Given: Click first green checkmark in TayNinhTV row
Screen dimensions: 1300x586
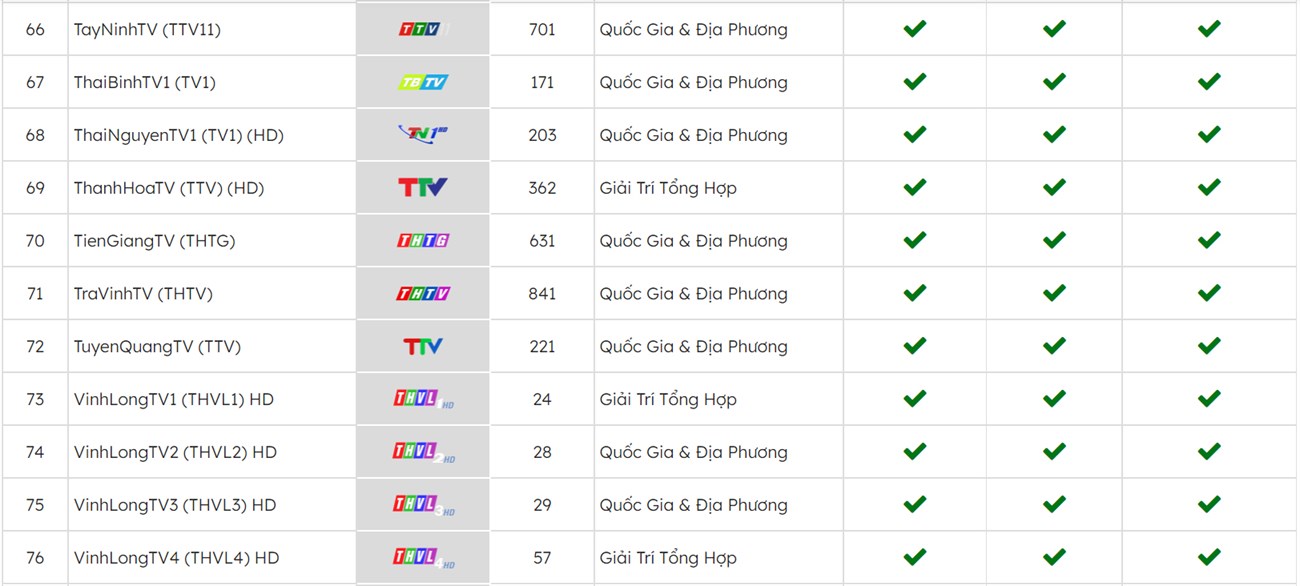Looking at the screenshot, I should coord(914,29).
